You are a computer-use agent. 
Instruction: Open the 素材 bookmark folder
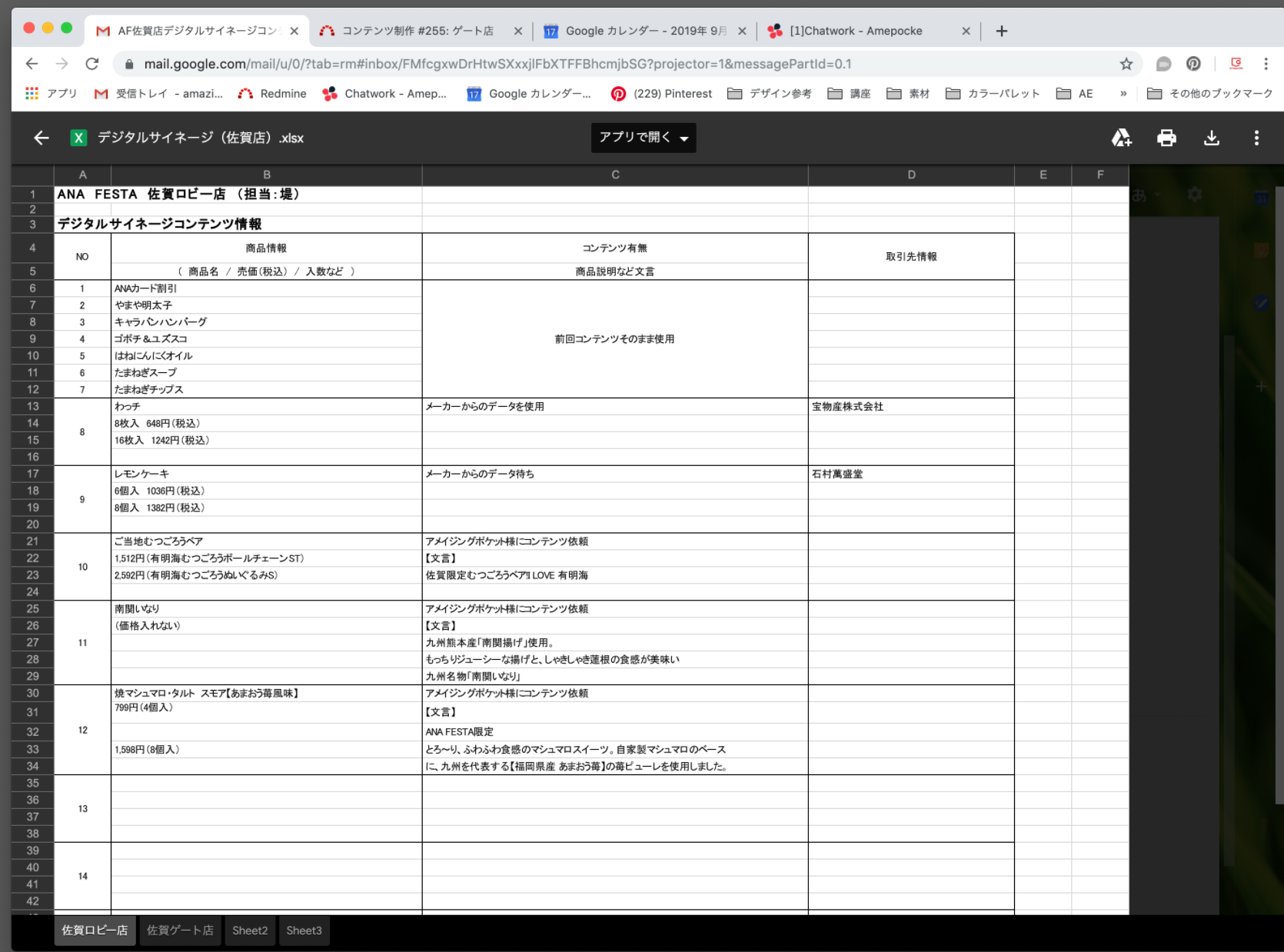908,93
